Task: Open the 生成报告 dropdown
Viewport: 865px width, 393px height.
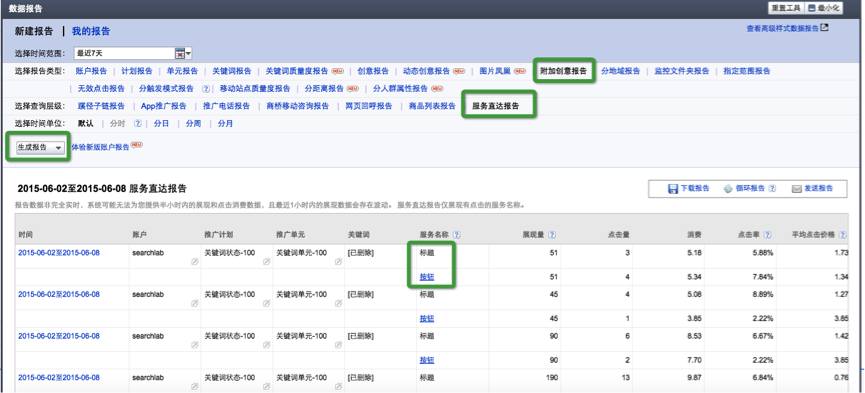Action: pyautogui.click(x=40, y=147)
